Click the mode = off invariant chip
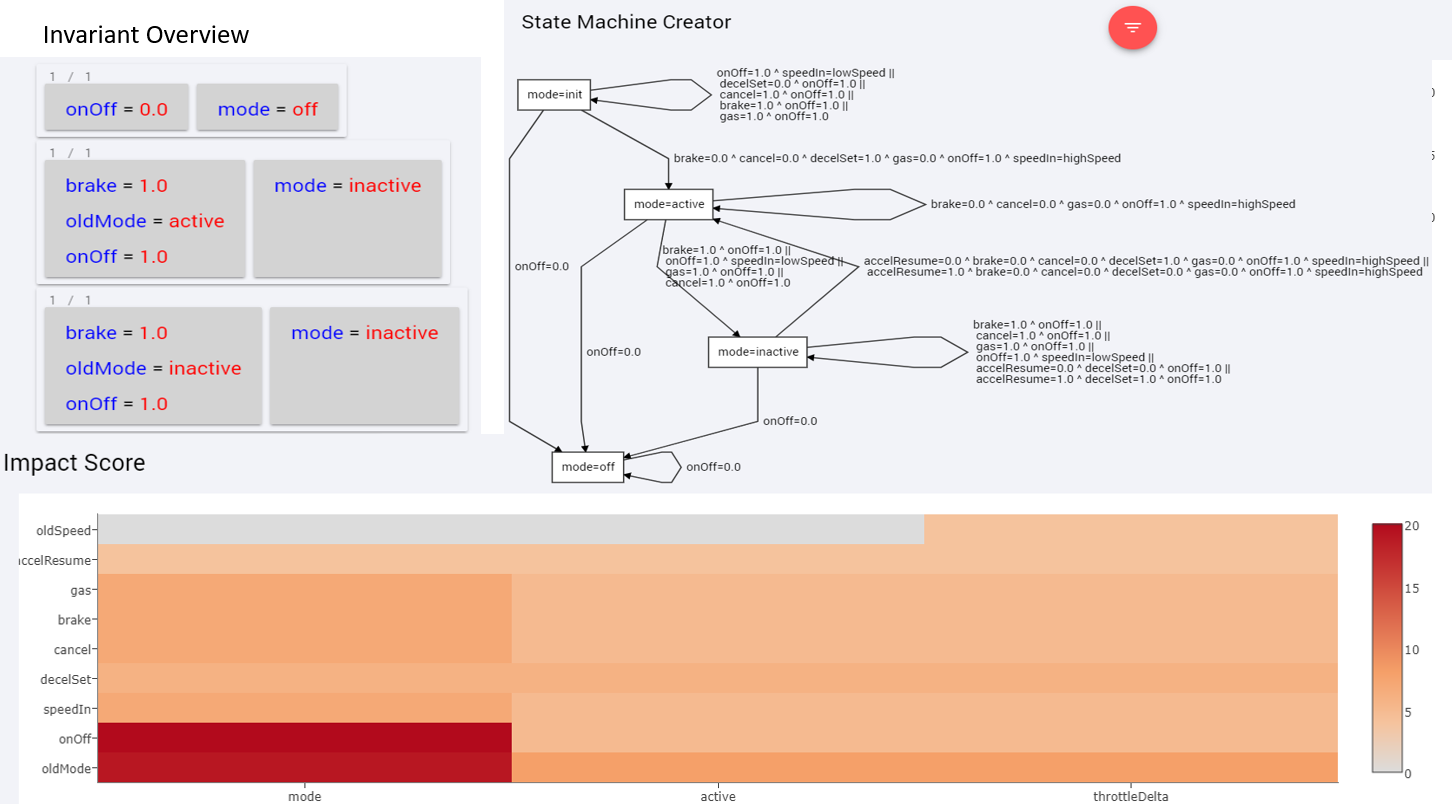Image resolution: width=1452 pixels, height=804 pixels. coord(268,109)
